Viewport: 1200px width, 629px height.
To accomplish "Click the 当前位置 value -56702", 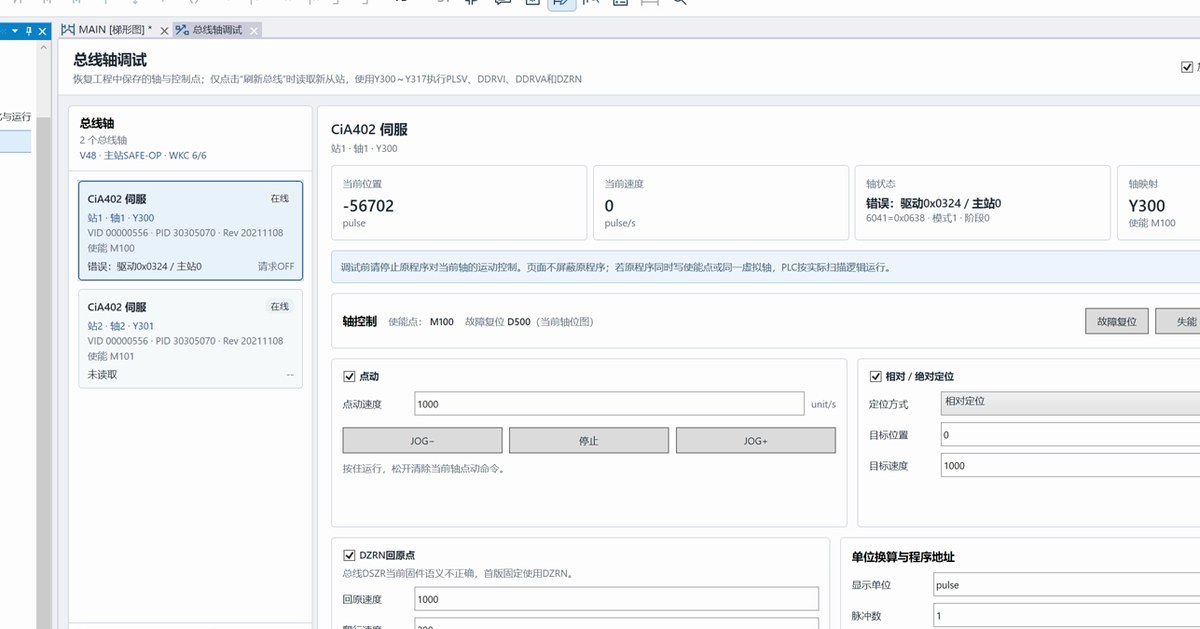I will tap(368, 206).
